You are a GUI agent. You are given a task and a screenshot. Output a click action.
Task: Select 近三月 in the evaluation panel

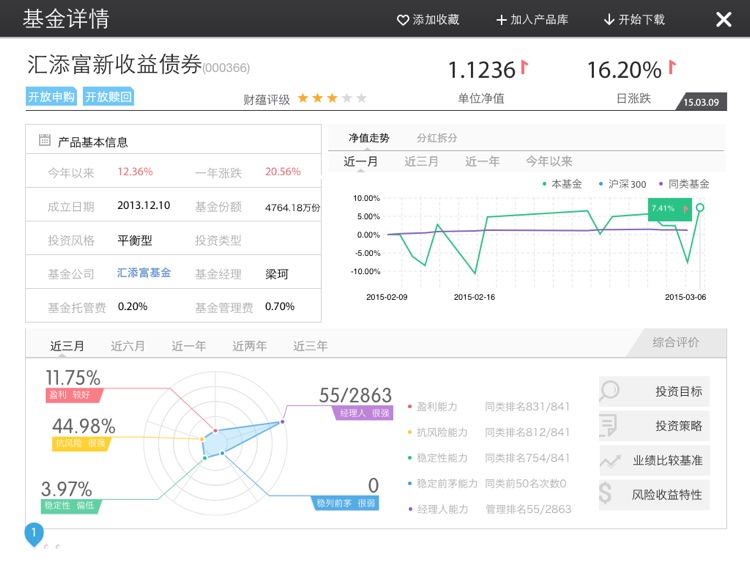pyautogui.click(x=67, y=346)
